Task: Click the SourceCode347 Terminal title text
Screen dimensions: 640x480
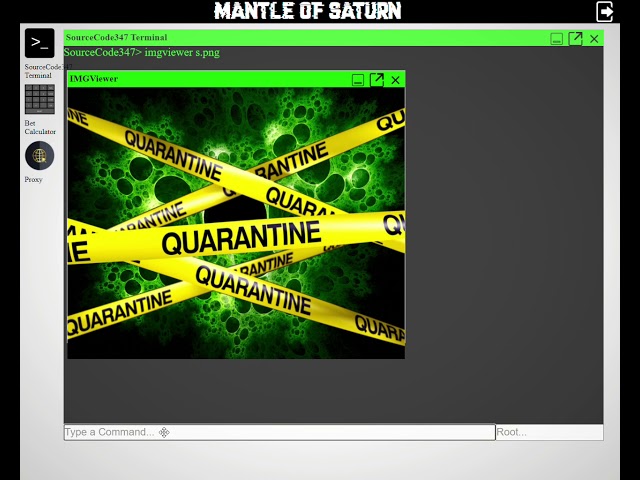Action: (117, 38)
